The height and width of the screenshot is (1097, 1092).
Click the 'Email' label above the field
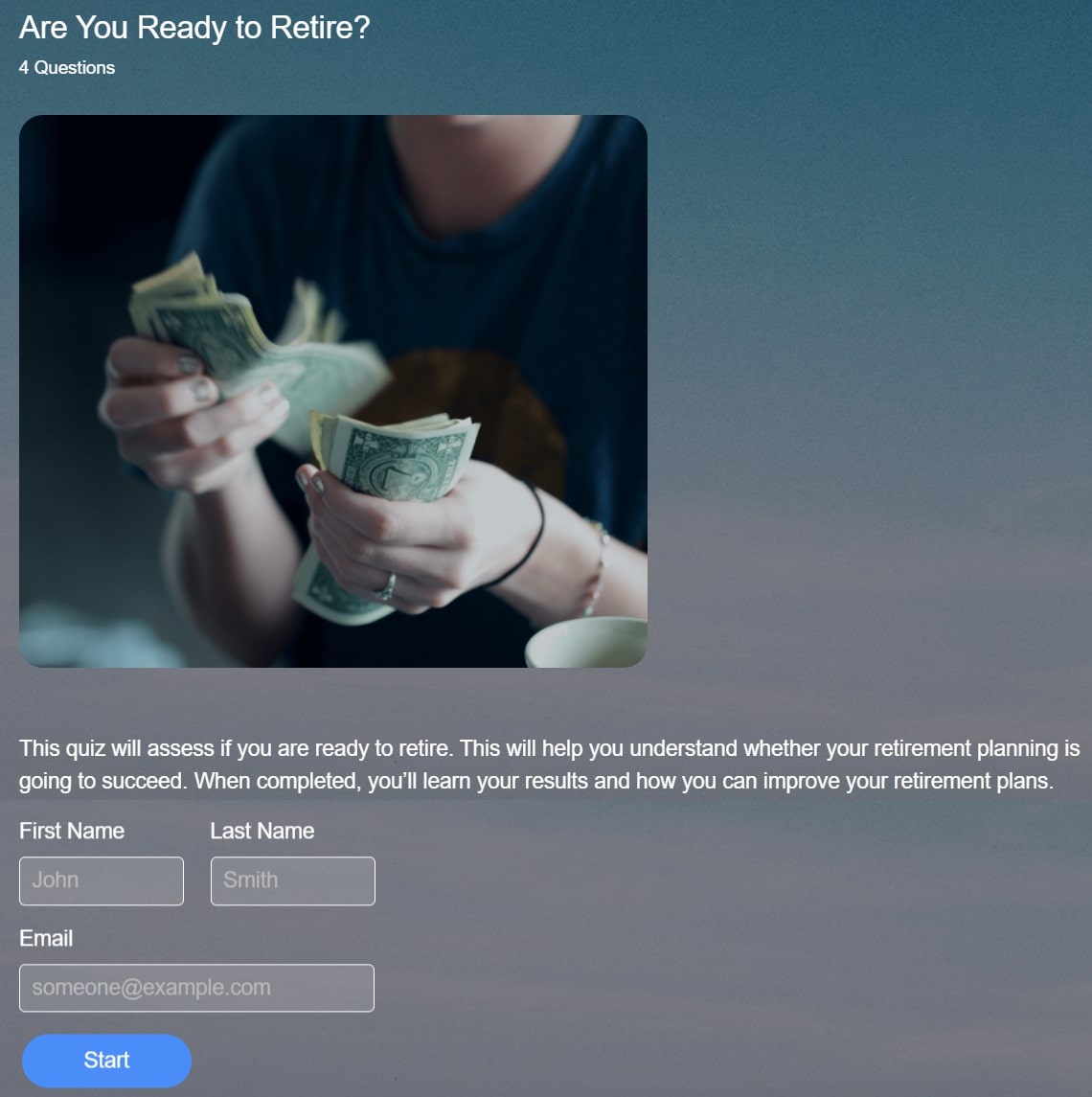(46, 938)
